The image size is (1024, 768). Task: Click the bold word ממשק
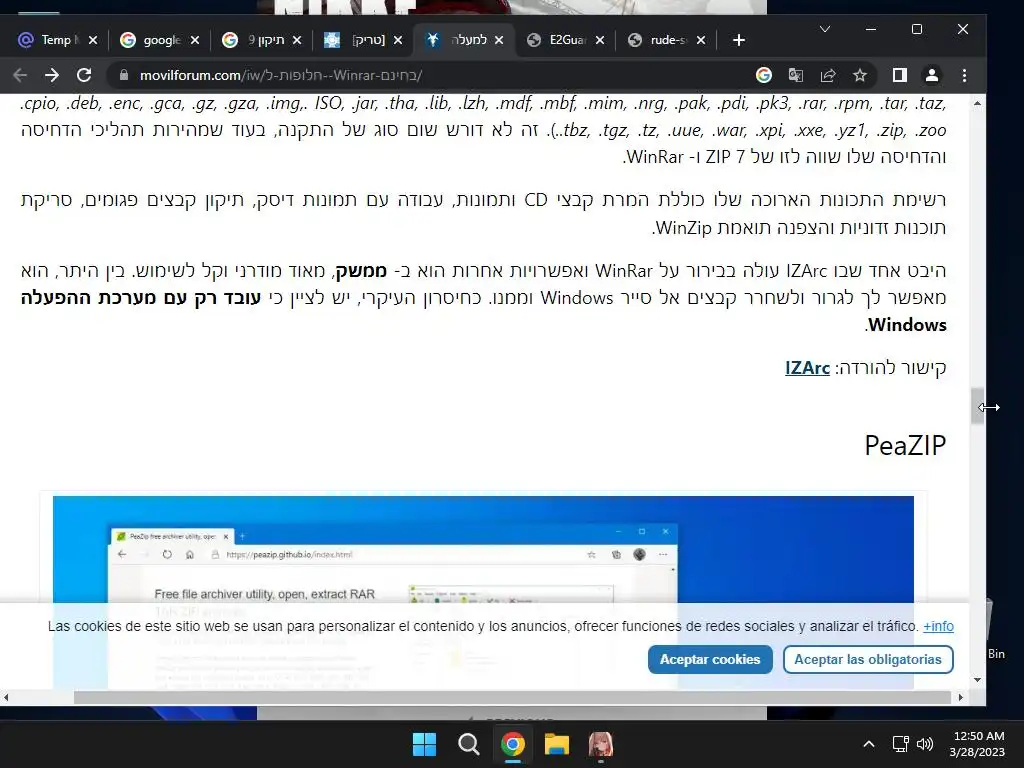click(x=361, y=270)
